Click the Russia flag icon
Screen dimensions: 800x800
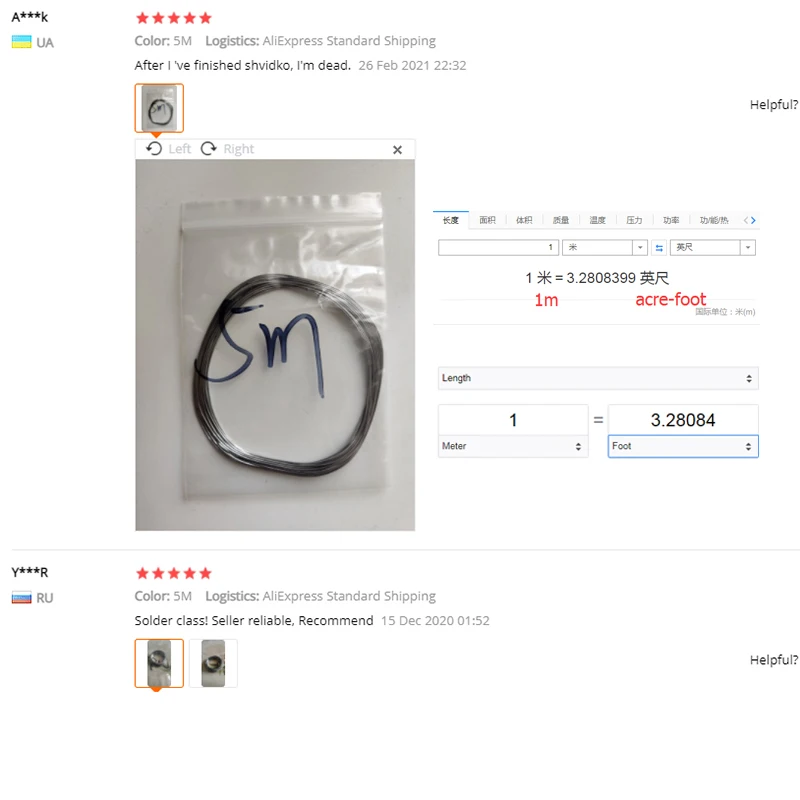click(x=21, y=597)
